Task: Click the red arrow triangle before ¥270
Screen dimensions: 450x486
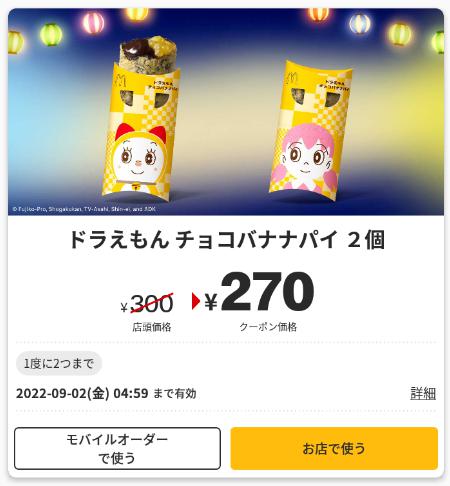Action: tap(196, 301)
